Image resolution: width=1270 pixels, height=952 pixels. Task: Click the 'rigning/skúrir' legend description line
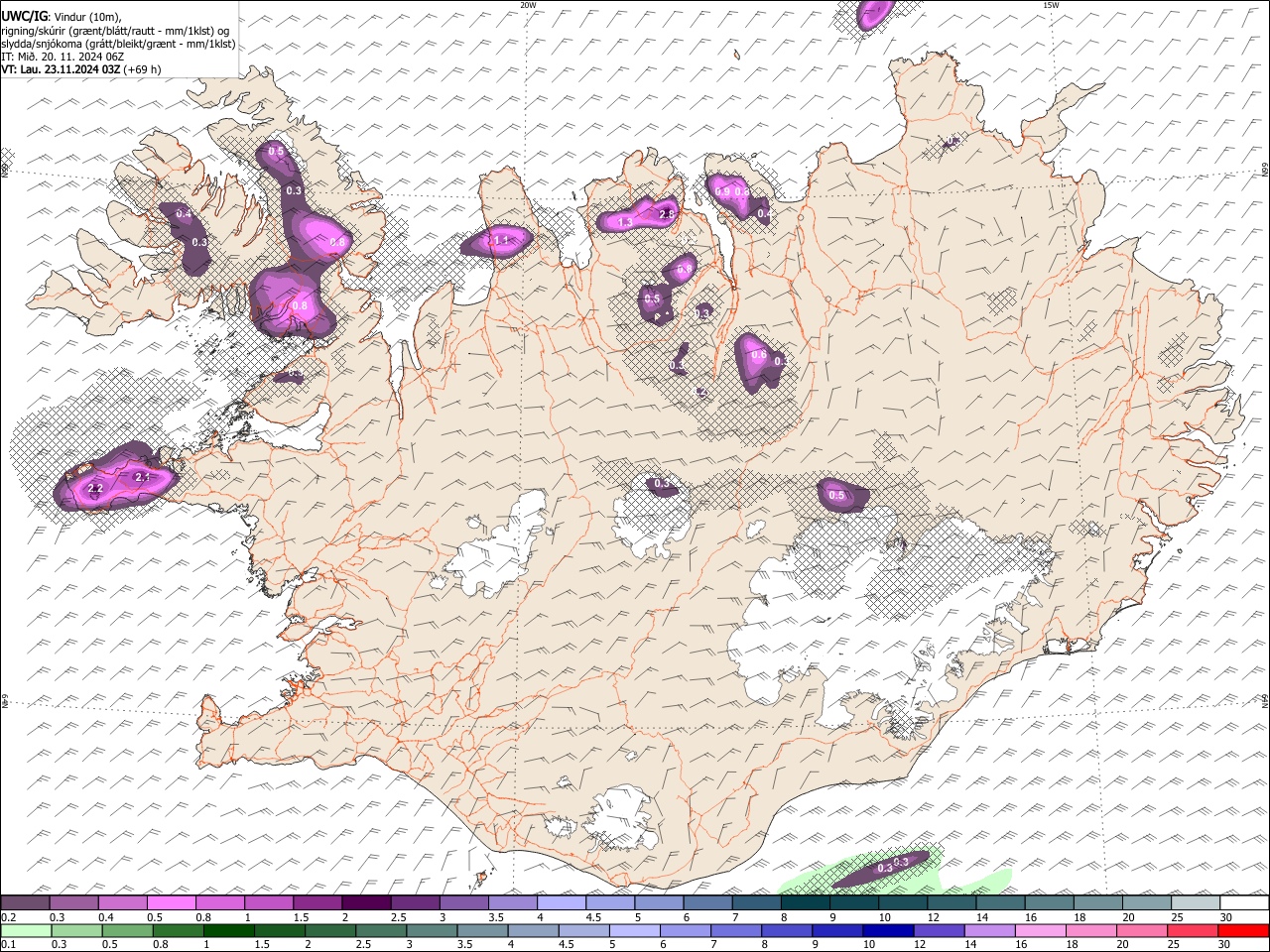click(115, 31)
